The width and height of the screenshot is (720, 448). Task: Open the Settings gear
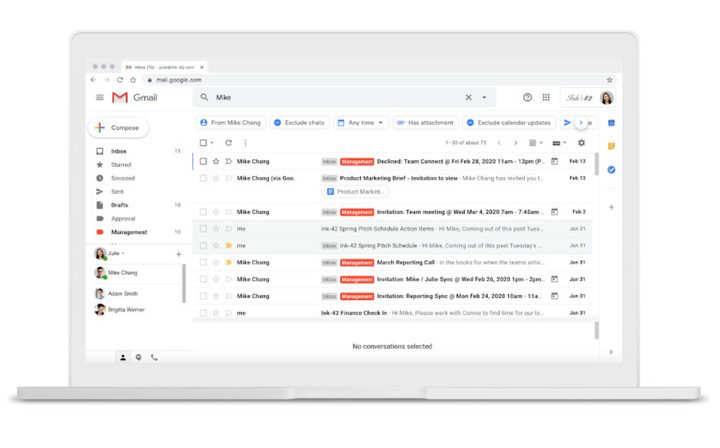581,143
